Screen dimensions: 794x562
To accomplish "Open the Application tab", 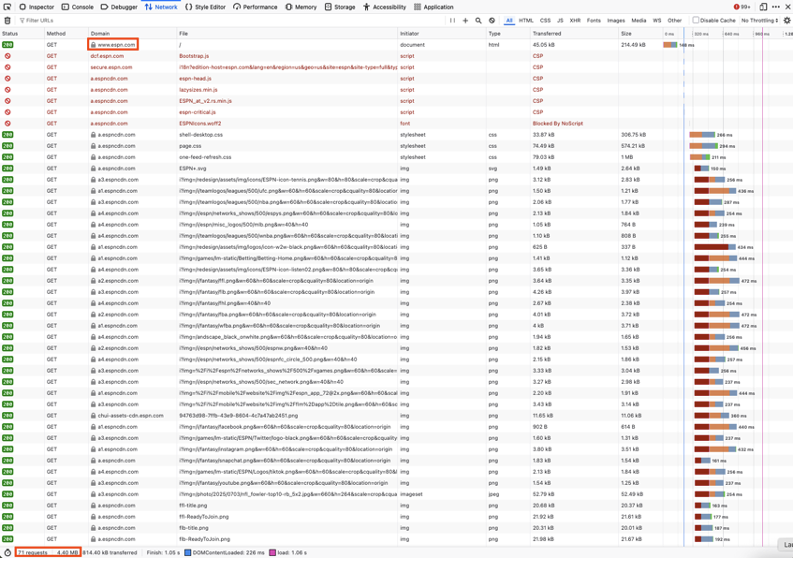I will coord(433,7).
